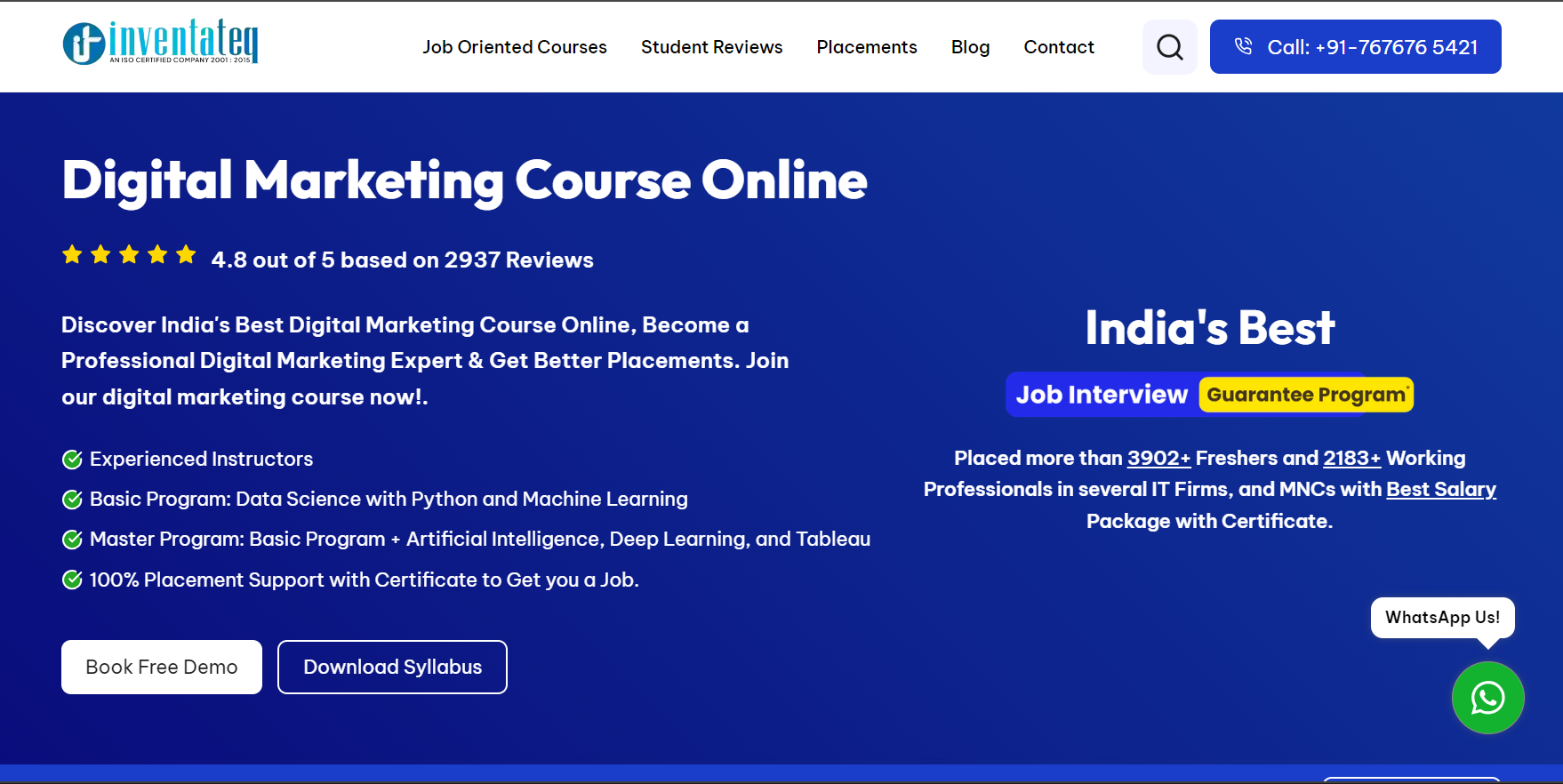
Task: Click the Experienced Instructors text
Action: 201,460
